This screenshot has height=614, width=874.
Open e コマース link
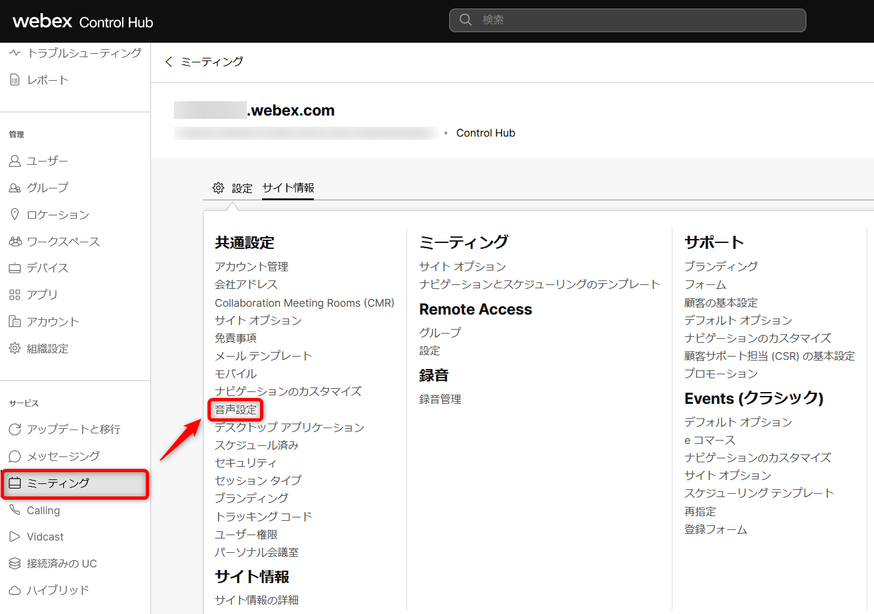(710, 440)
